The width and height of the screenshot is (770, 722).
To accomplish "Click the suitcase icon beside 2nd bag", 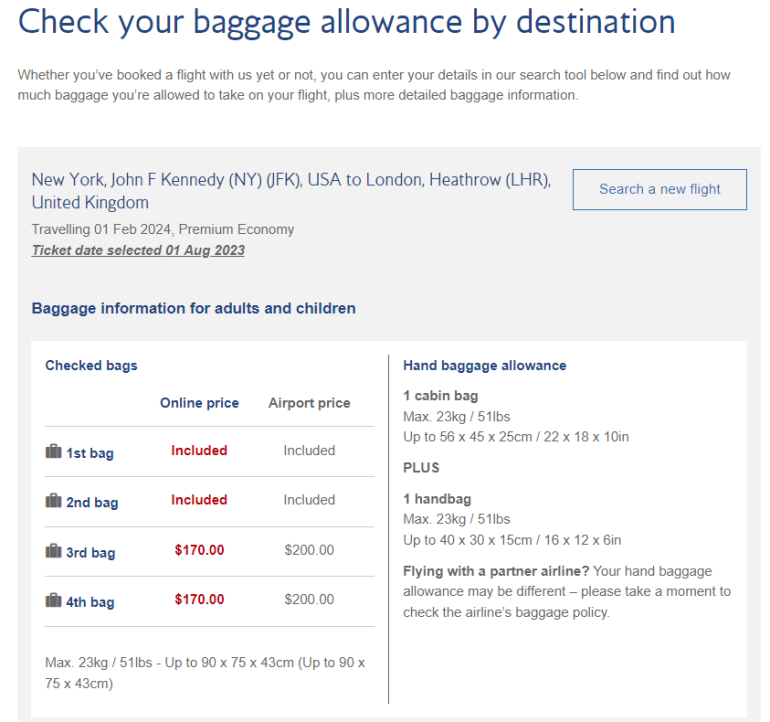I will click(53, 502).
